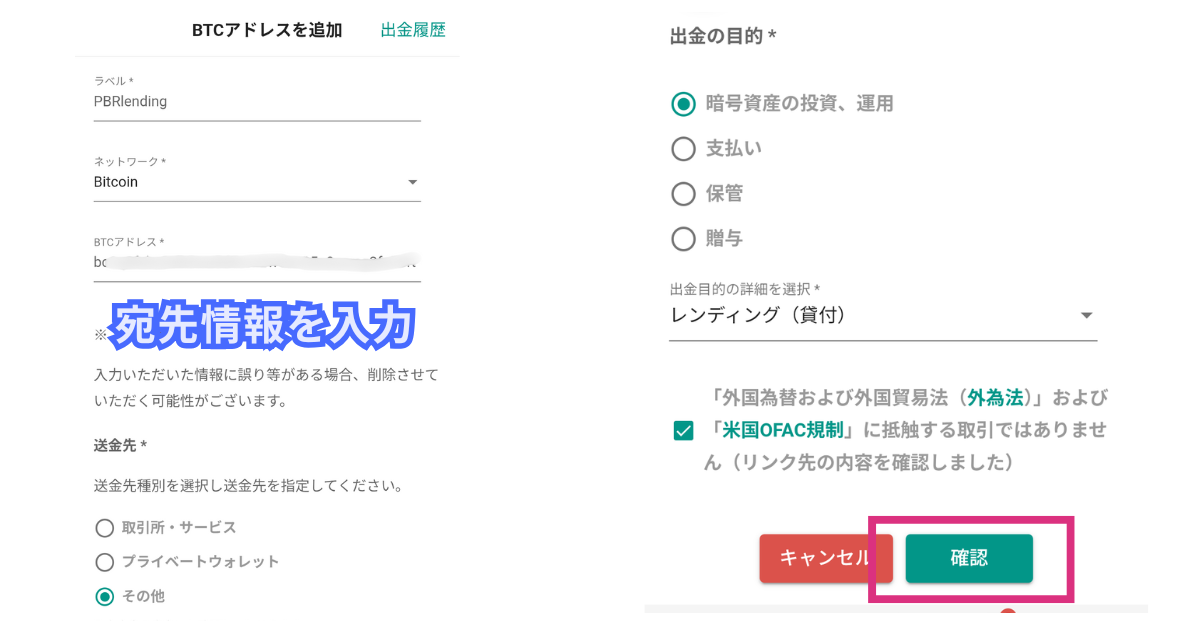This screenshot has width=1200, height=630.
Task: Open the 外為法 hyperlink
Action: 995,398
